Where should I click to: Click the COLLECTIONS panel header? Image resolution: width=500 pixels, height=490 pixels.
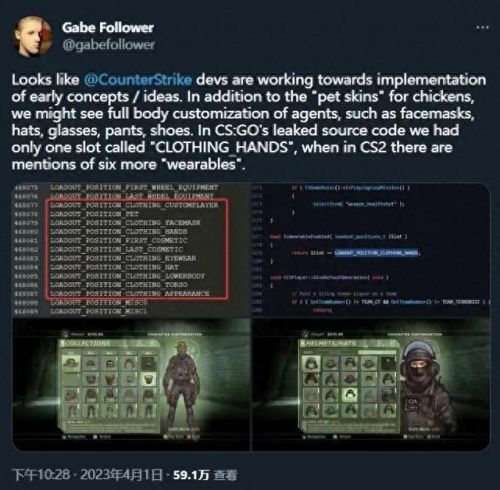point(86,343)
